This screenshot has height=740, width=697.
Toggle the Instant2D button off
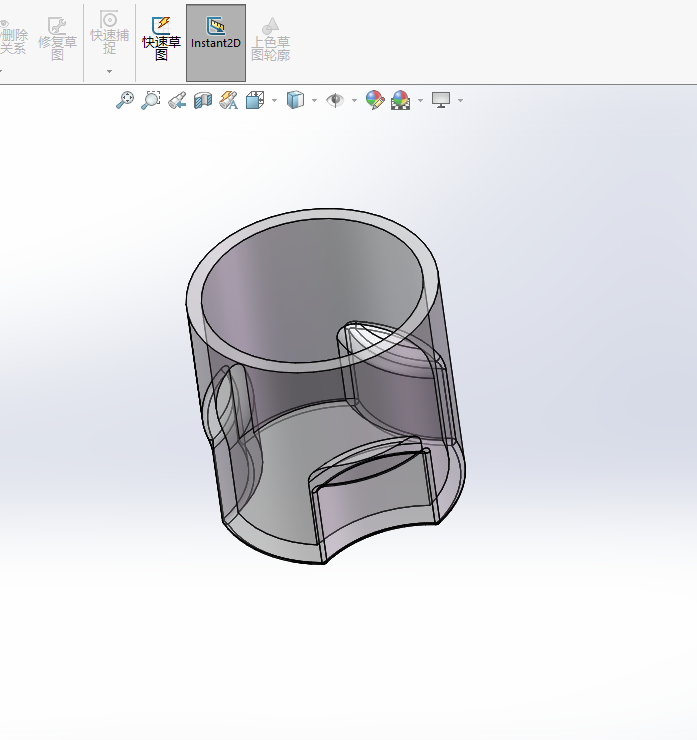pyautogui.click(x=216, y=43)
